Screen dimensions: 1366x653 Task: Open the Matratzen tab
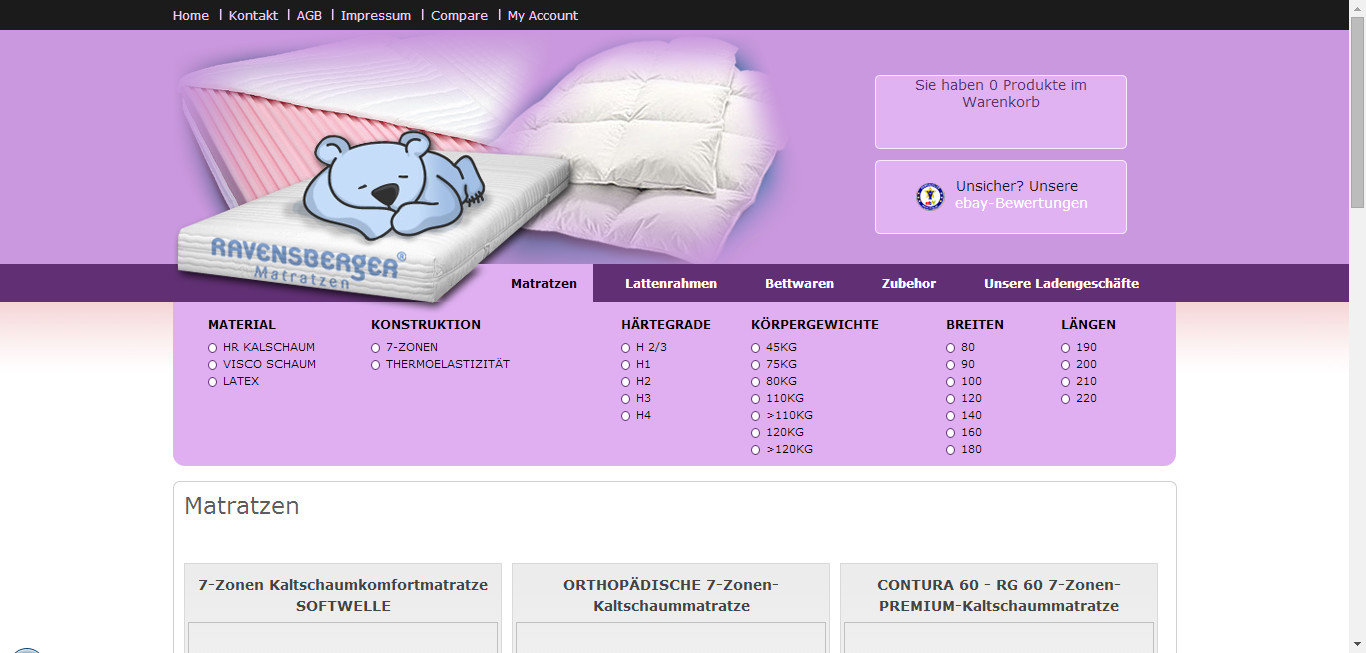[544, 283]
